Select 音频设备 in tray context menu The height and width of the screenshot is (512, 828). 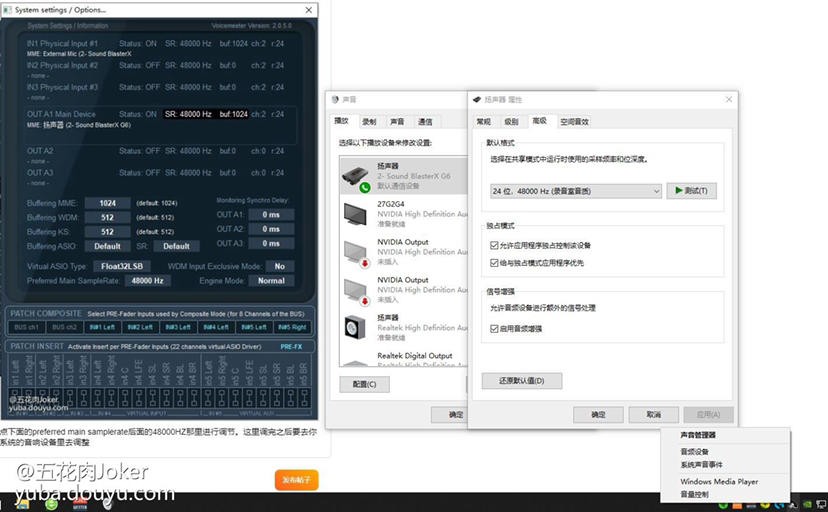694,451
